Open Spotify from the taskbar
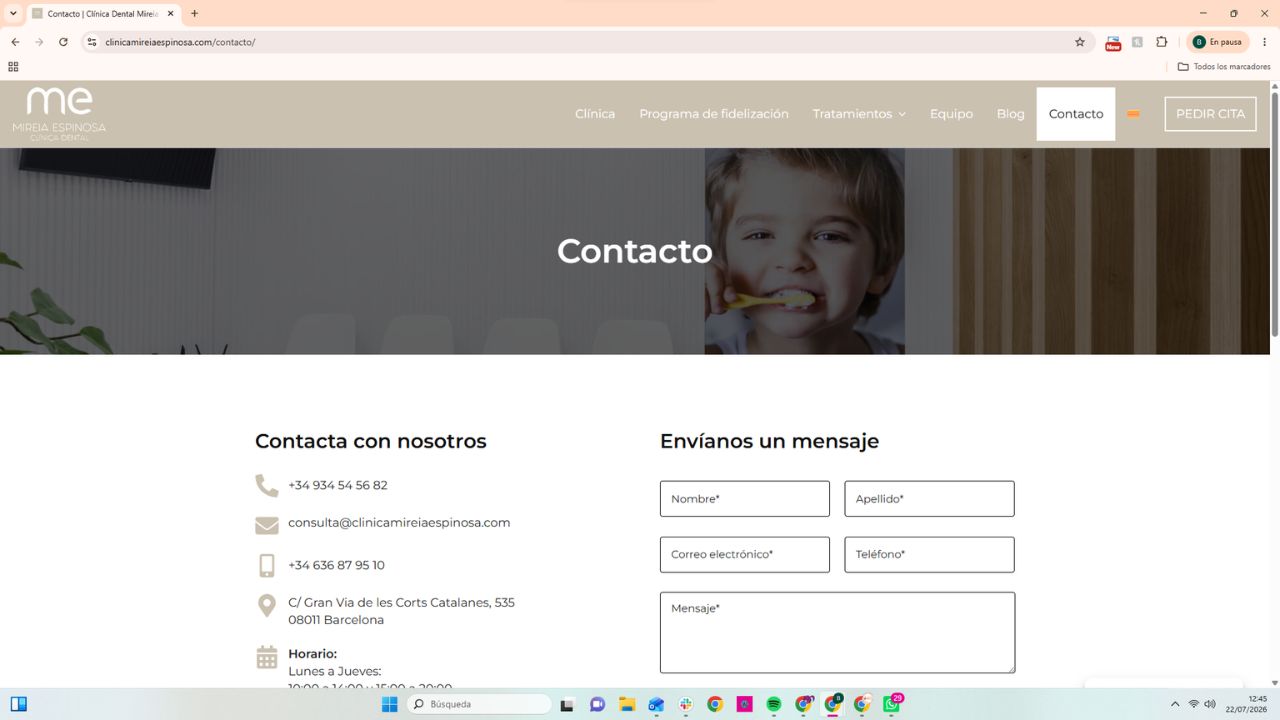The image size is (1280, 720). [x=774, y=704]
